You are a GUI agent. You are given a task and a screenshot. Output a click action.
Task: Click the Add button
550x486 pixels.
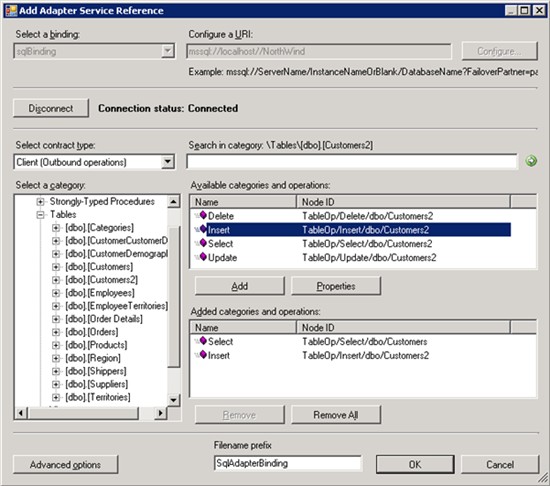coord(240,286)
